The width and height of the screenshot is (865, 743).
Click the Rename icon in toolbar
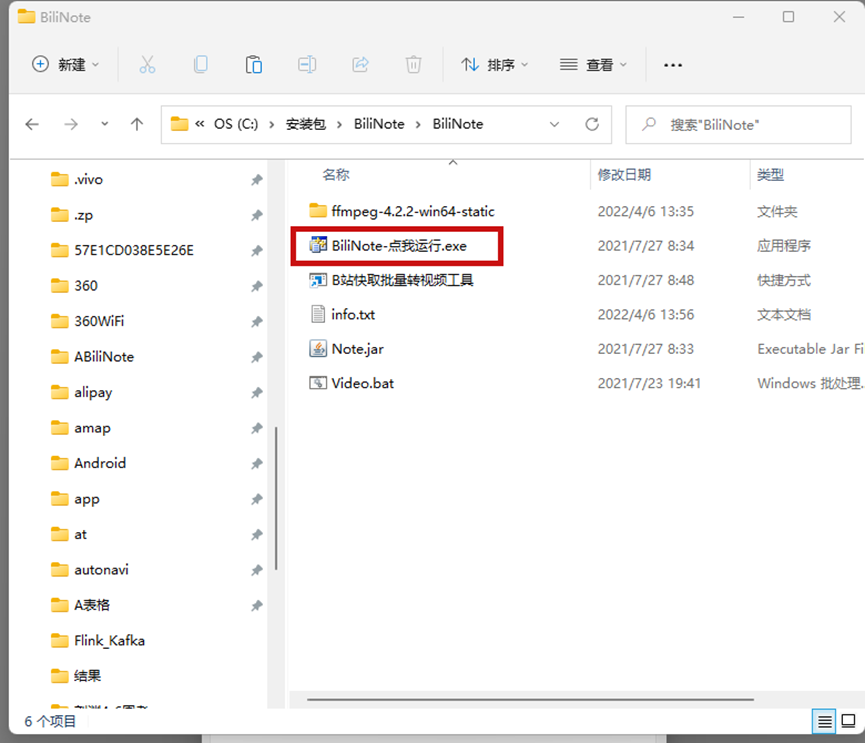pyautogui.click(x=307, y=65)
